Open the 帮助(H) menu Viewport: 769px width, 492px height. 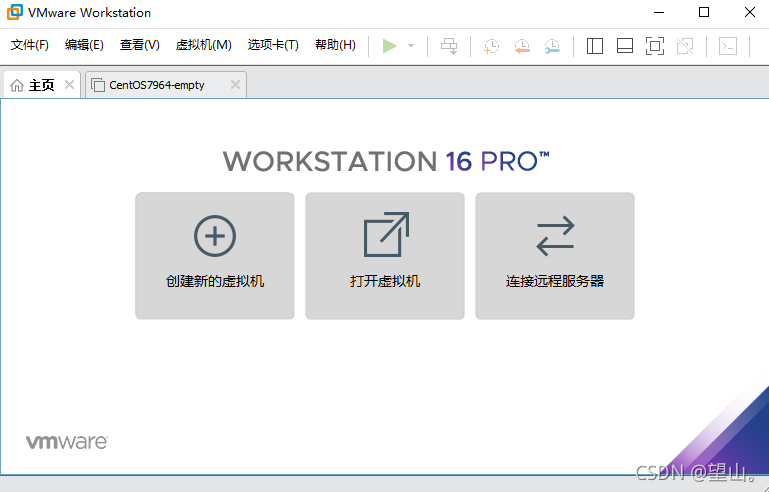click(335, 45)
